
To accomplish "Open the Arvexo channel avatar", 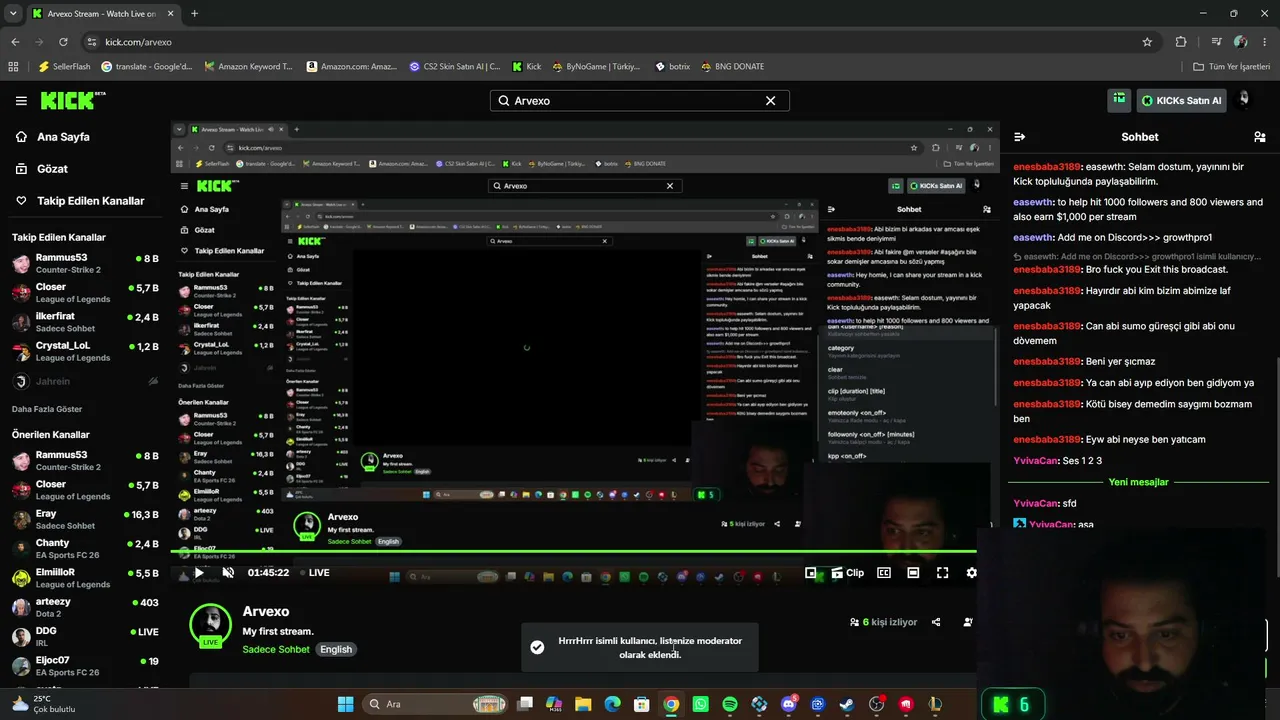I will (210, 625).
